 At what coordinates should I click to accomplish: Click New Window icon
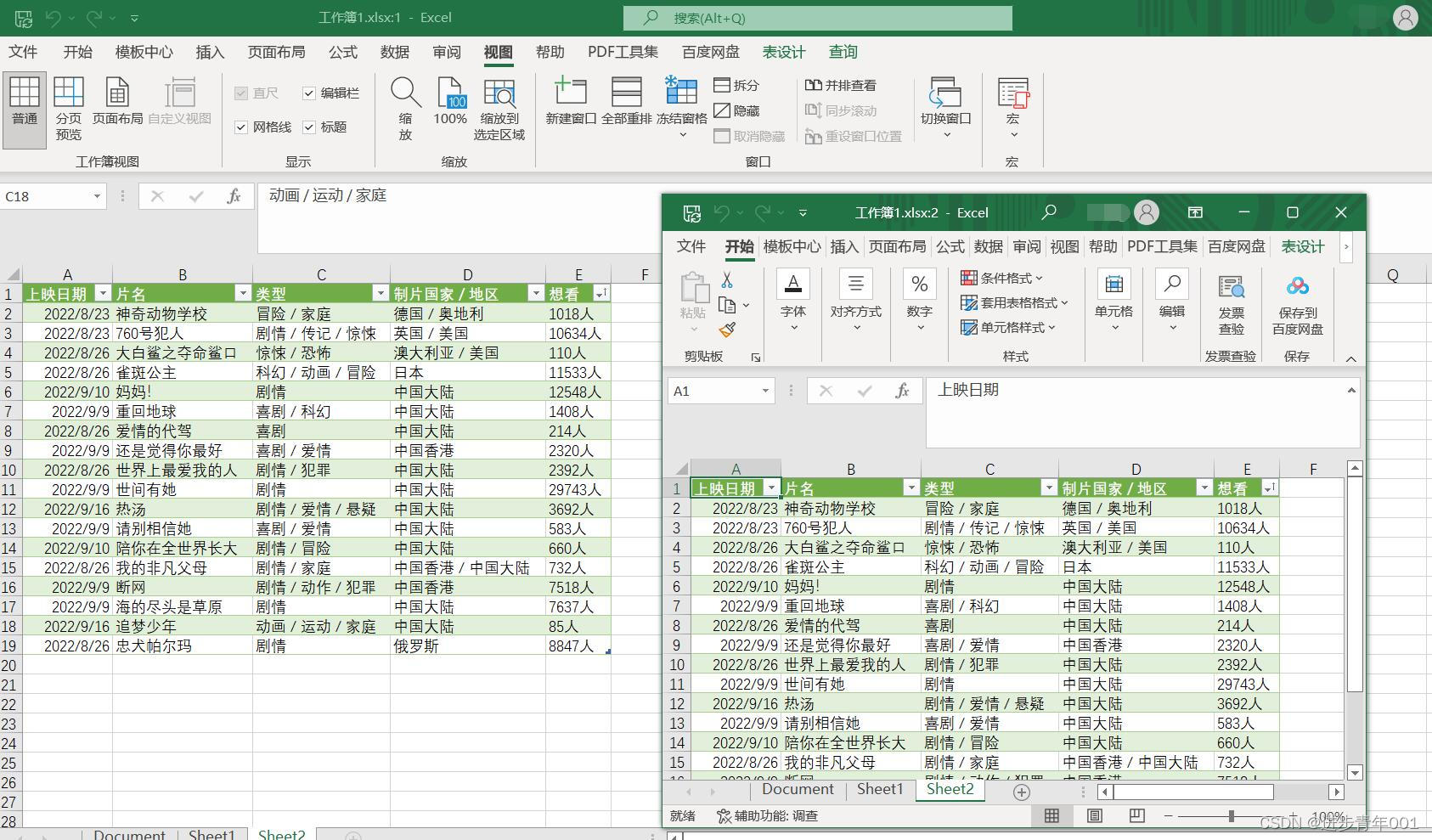(571, 92)
